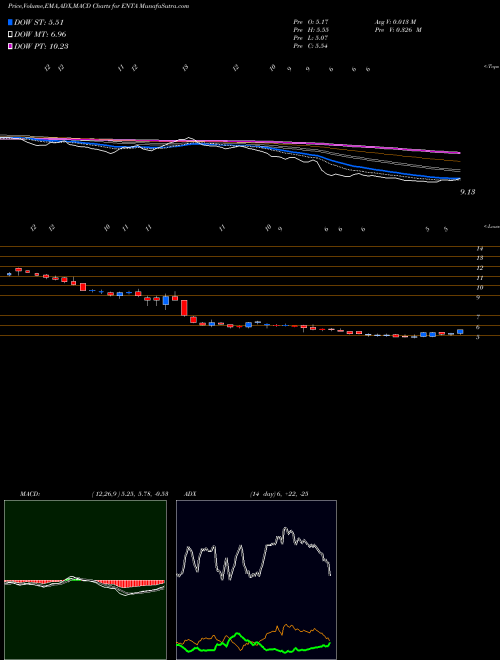
Task: Click the 'Pre L: 5.07' low value
Action: [311, 38]
